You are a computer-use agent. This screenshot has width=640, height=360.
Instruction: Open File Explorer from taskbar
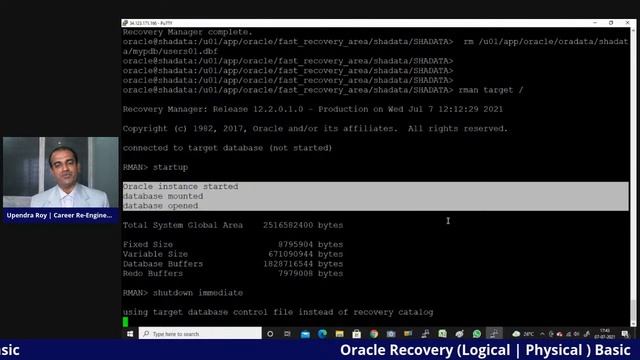click(x=339, y=334)
